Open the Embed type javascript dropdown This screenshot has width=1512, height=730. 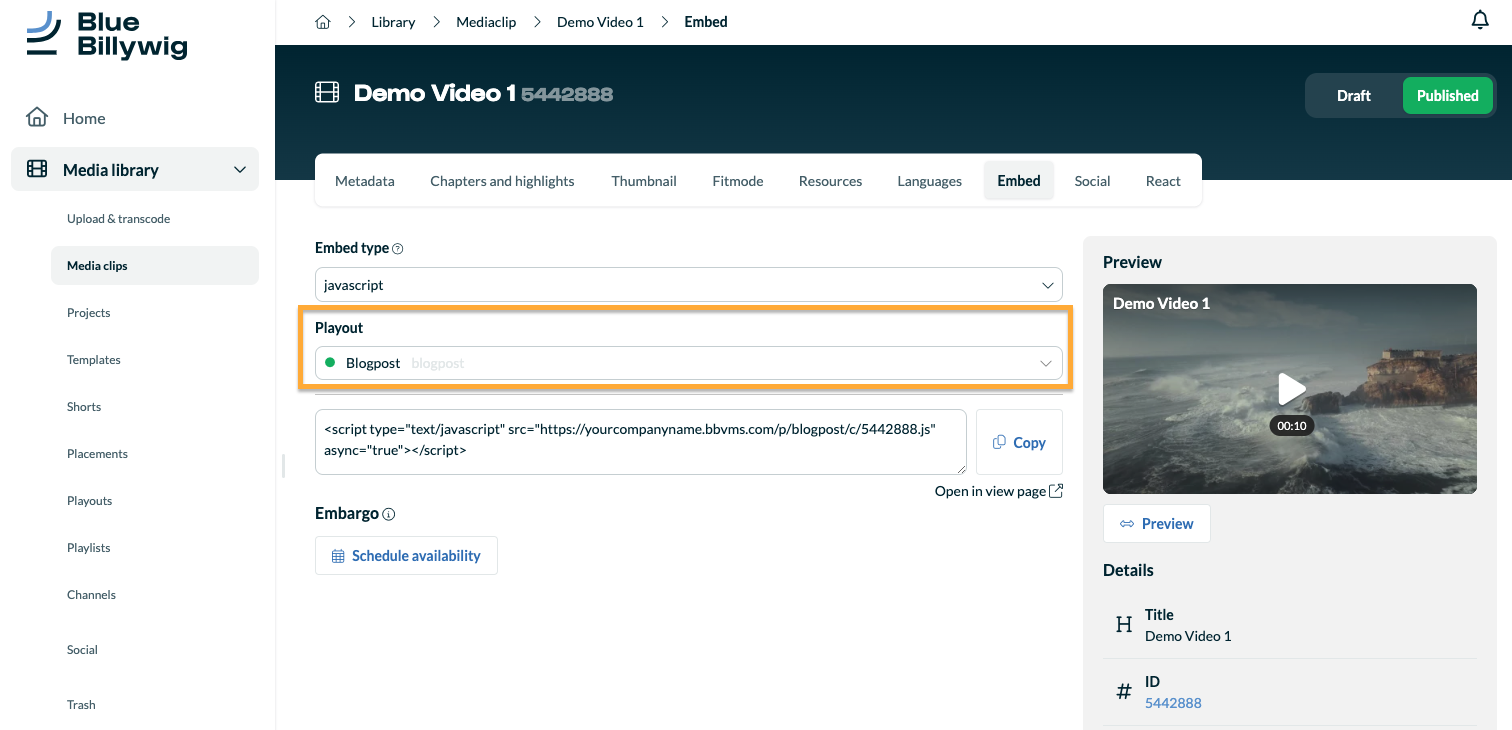689,285
